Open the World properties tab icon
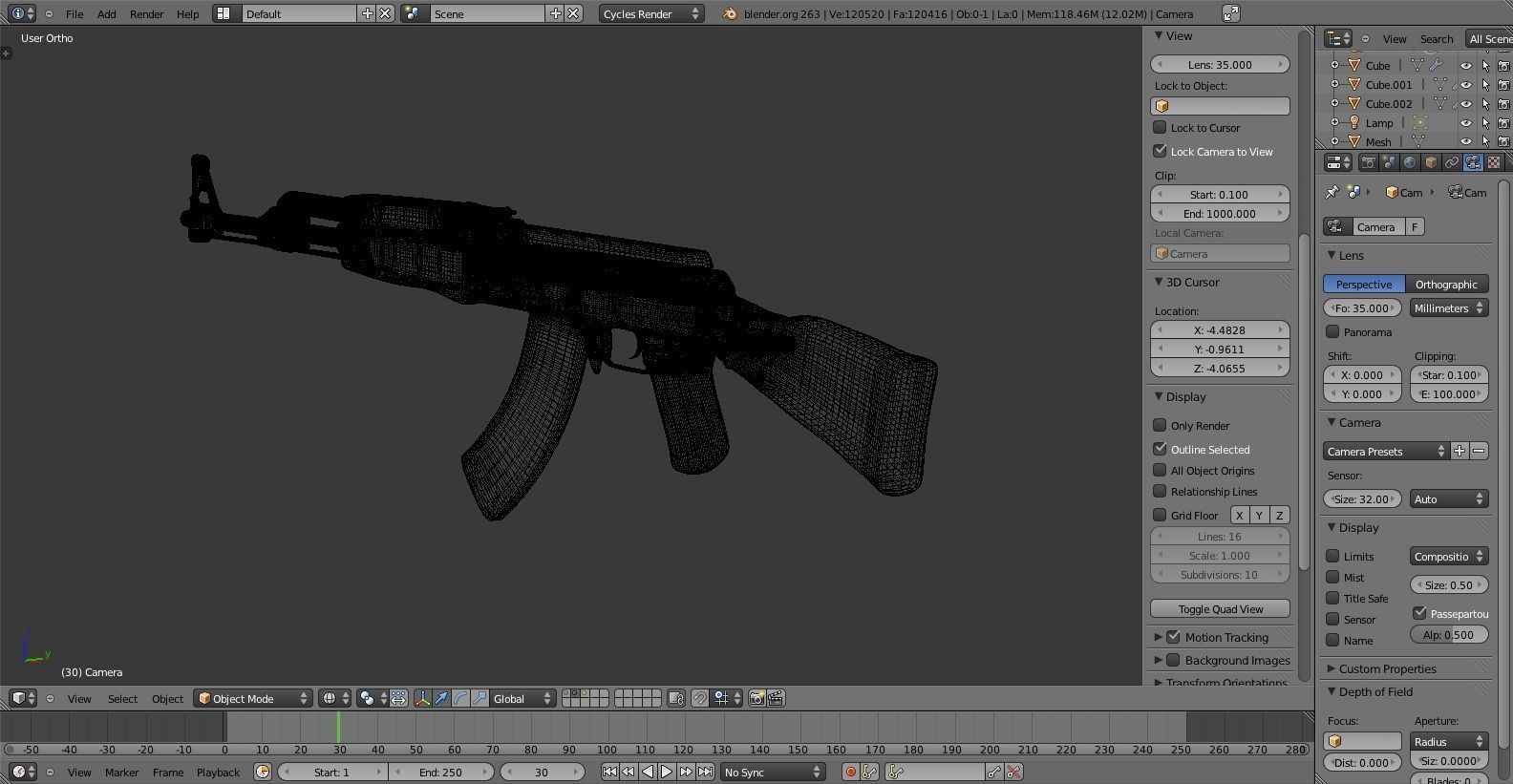The image size is (1513, 784). (x=1410, y=162)
